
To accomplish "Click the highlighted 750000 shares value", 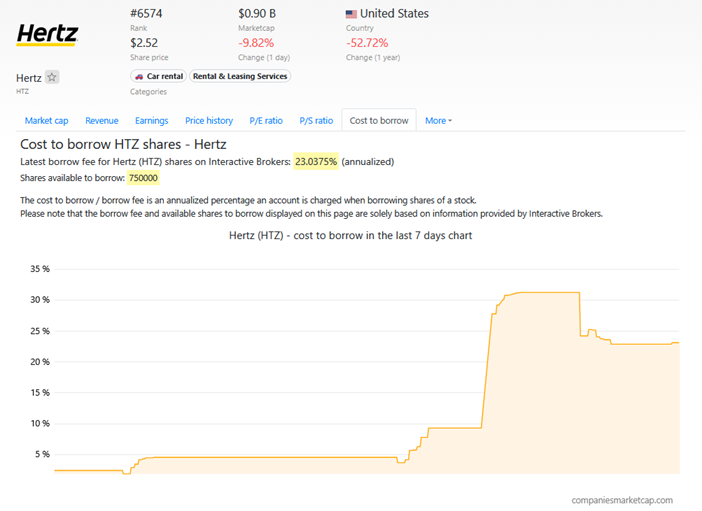I will [143, 178].
